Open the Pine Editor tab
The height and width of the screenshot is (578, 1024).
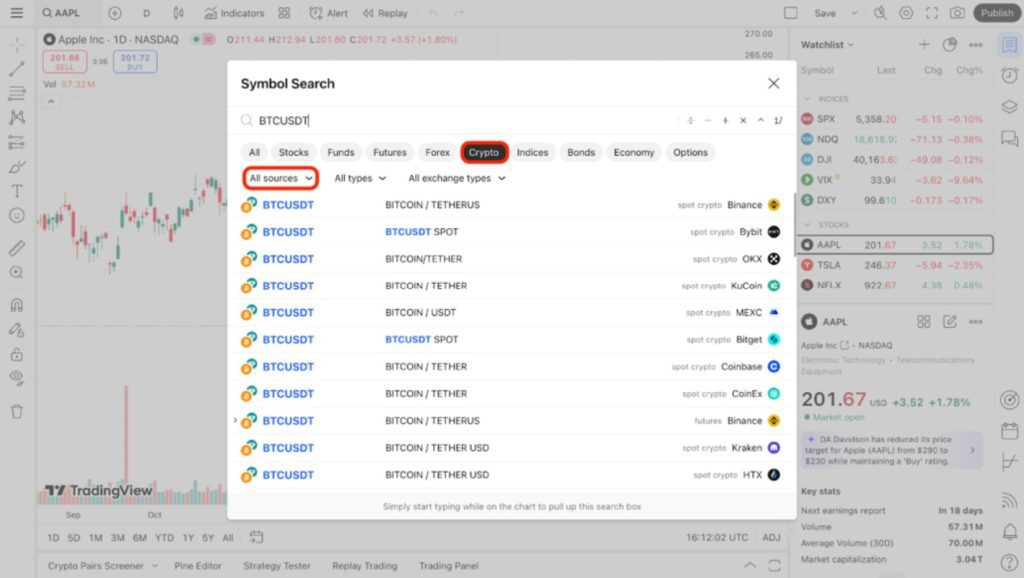(198, 566)
